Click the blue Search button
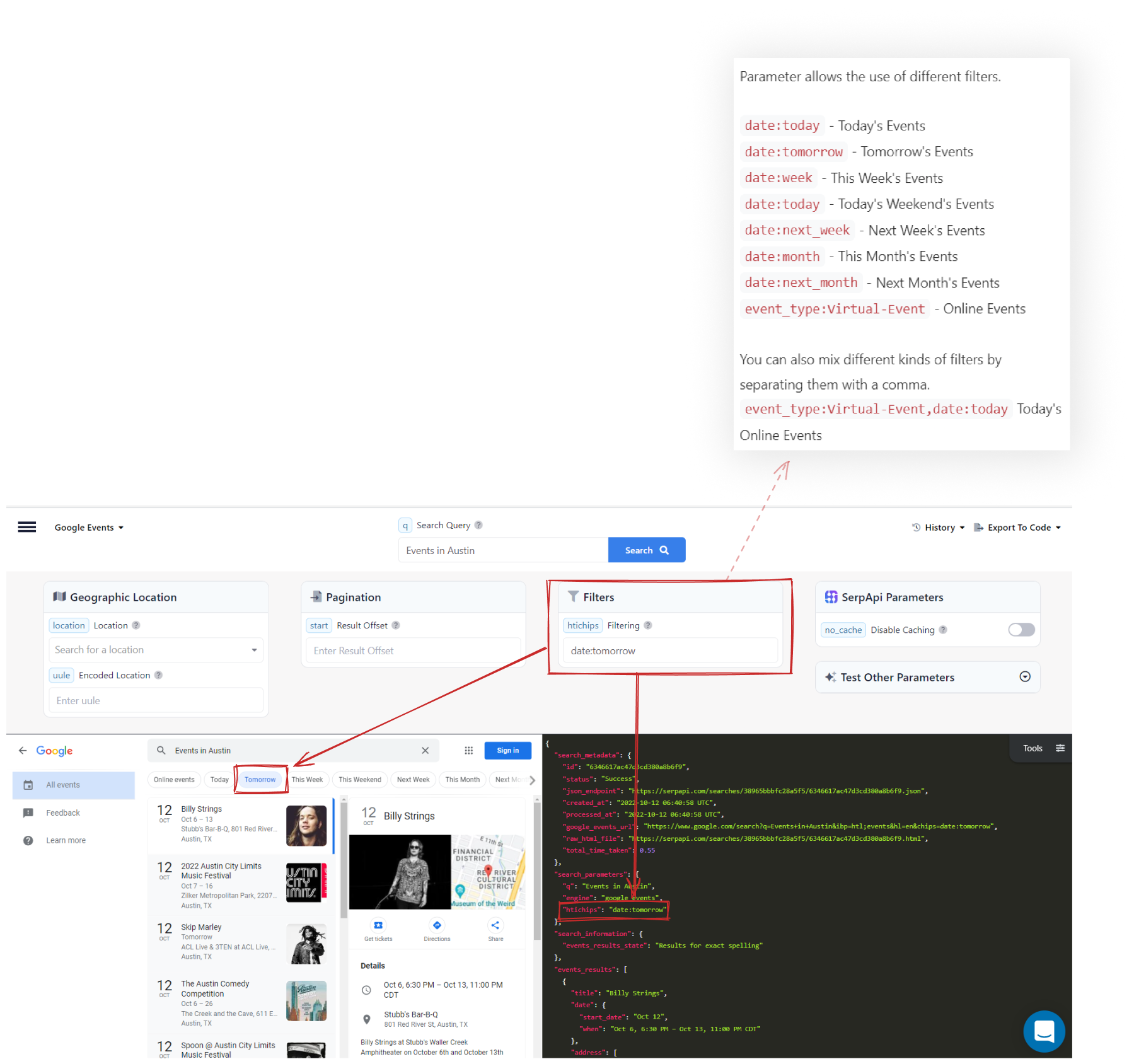1134x1064 pixels. click(x=646, y=550)
